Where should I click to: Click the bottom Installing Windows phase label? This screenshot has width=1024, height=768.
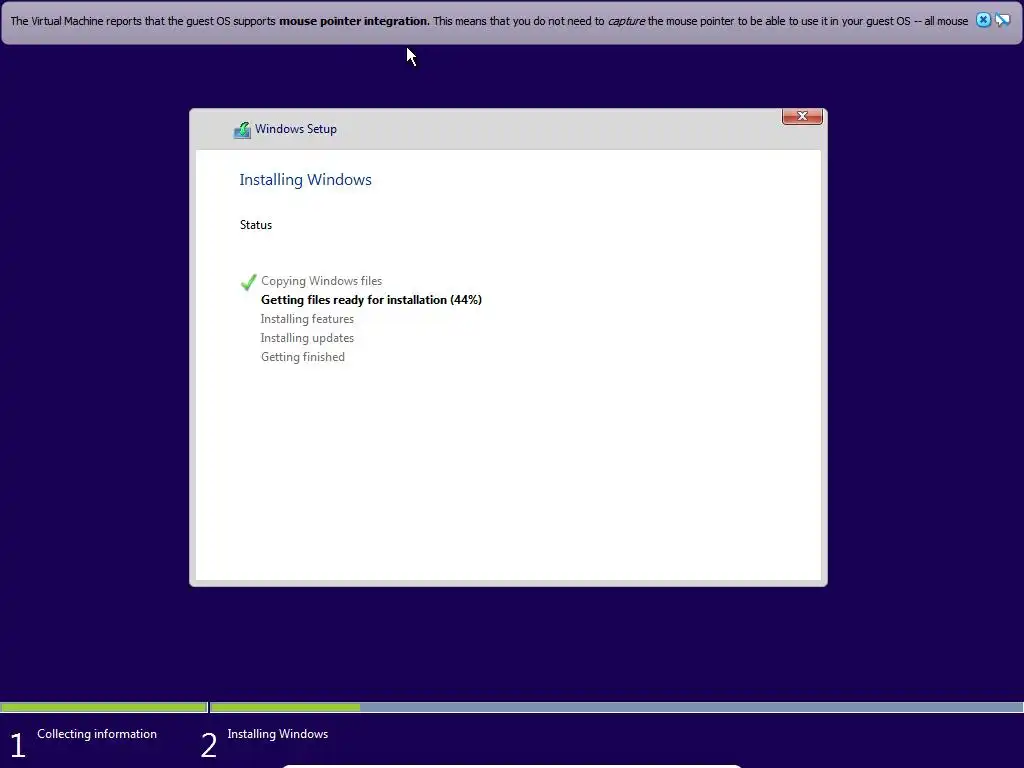(x=278, y=734)
